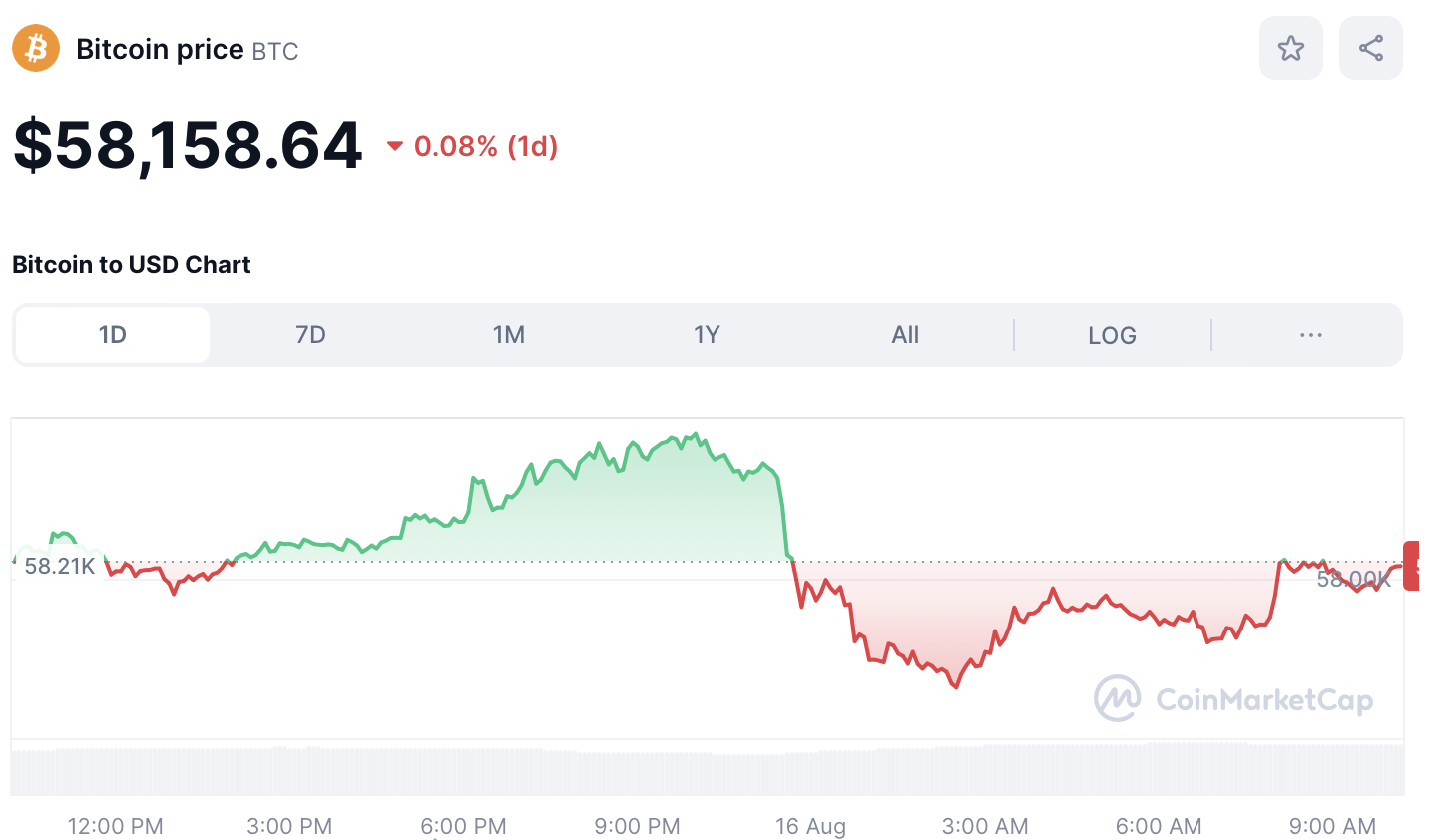Enable the All time range view
The height and width of the screenshot is (840, 1435).
click(x=904, y=335)
